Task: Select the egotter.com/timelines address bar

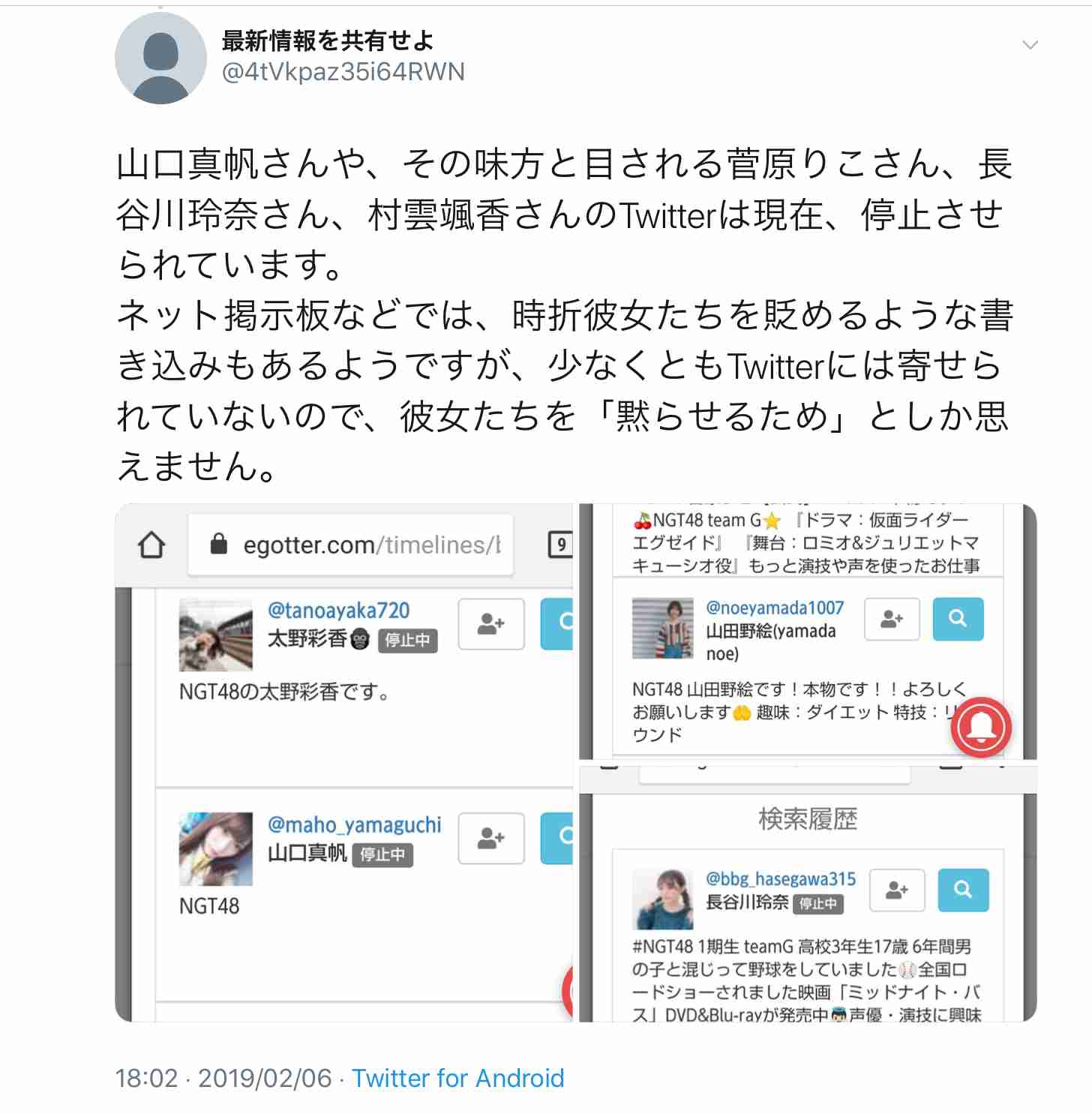Action: (x=350, y=545)
